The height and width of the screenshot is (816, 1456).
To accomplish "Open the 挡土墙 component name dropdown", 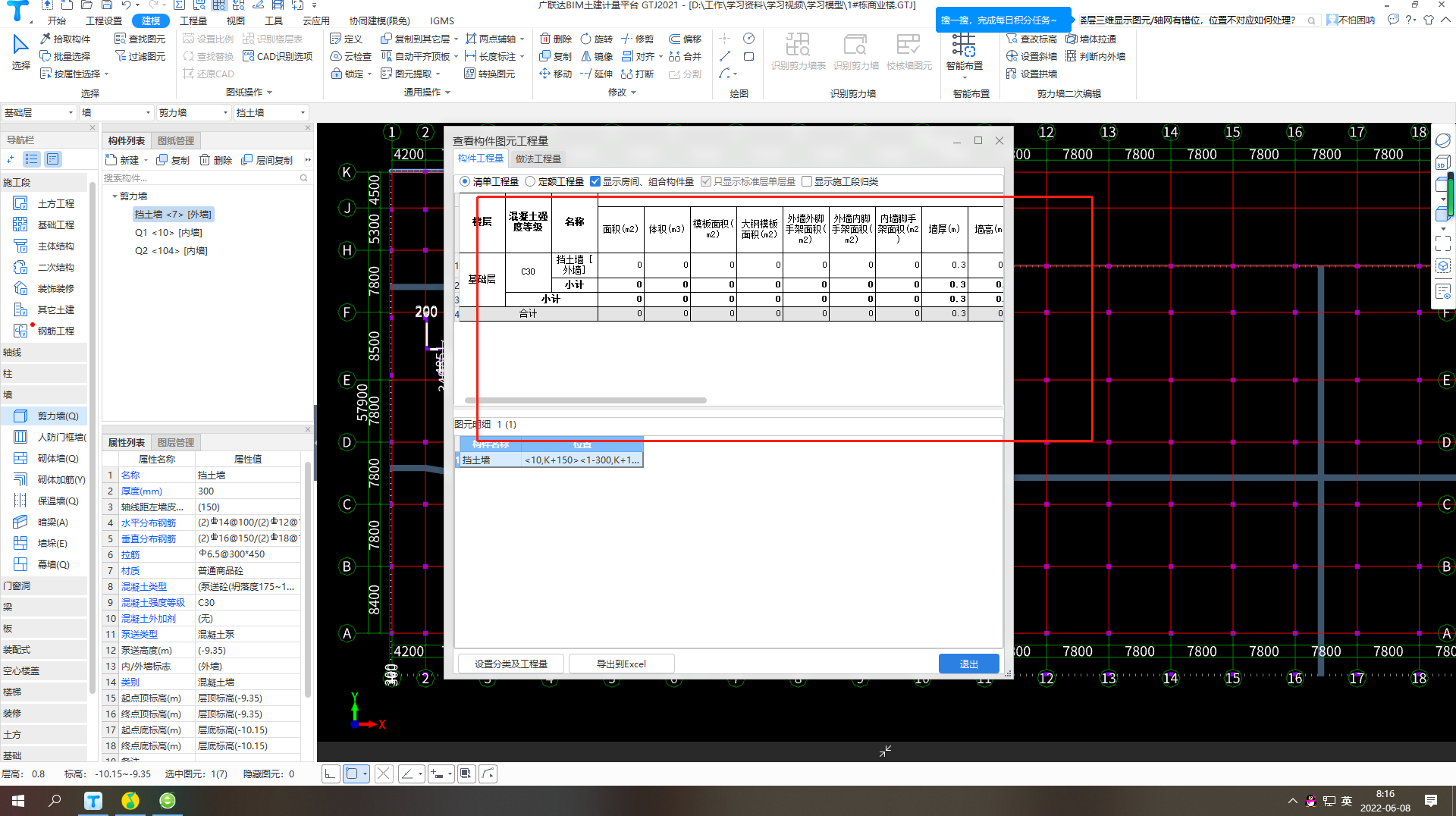I will tap(271, 112).
